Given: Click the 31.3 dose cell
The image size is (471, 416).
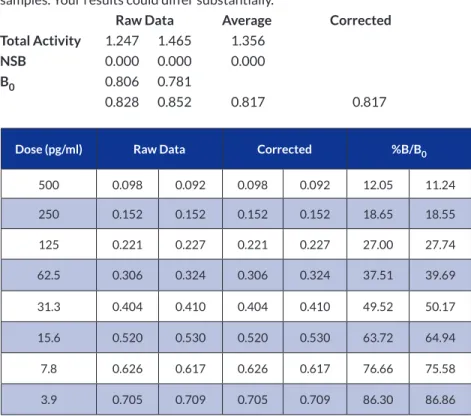Looking at the screenshot, I should (49, 306).
